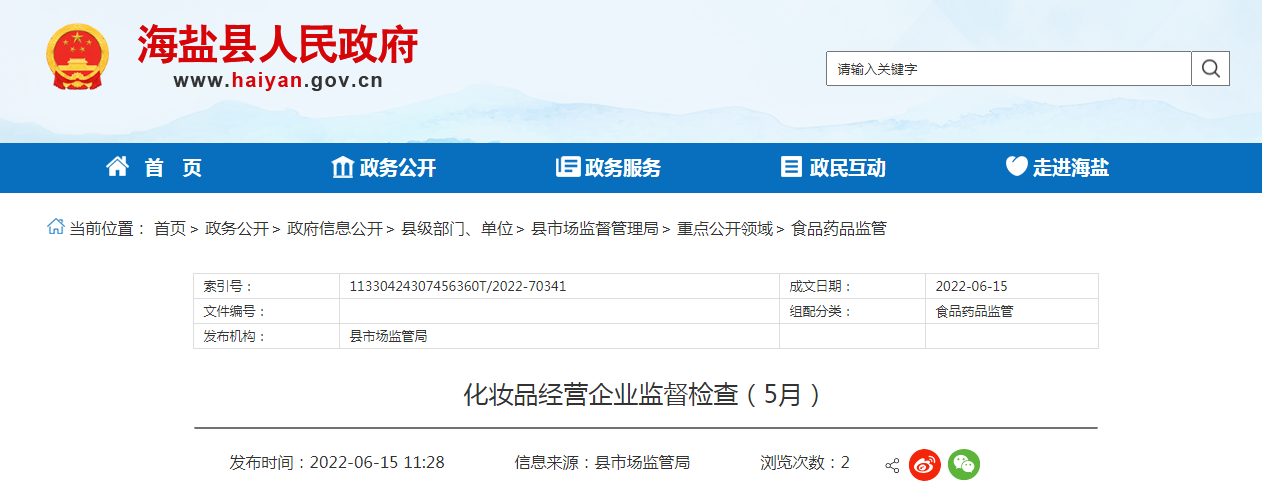Viewport: 1262px width, 497px height.
Task: Click the breadcrumb house icon
Action: (55, 227)
